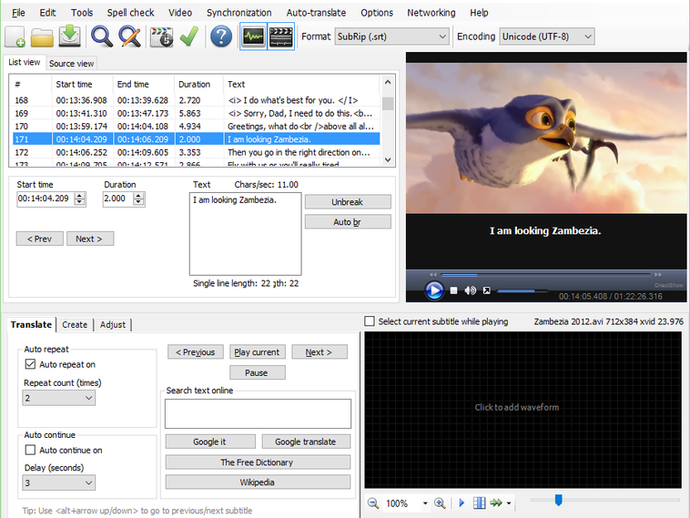Image resolution: width=690 pixels, height=518 pixels.
Task: Toggle the waveform display toolbar icon
Action: click(x=253, y=37)
